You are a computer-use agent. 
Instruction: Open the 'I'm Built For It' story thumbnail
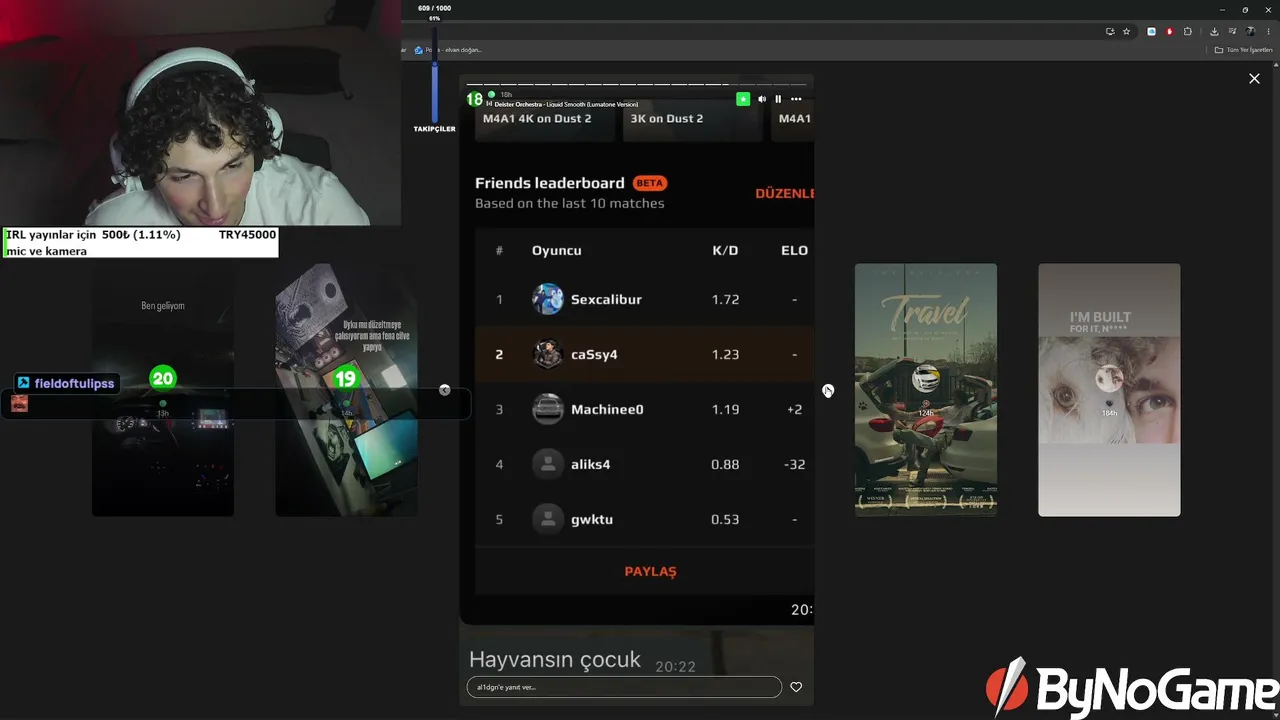(1109, 390)
